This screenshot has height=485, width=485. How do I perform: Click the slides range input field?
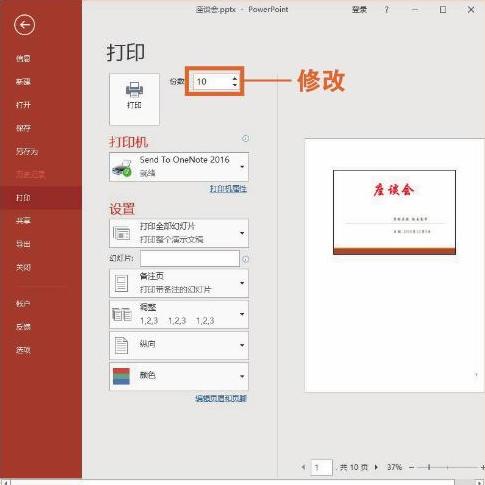click(190, 259)
